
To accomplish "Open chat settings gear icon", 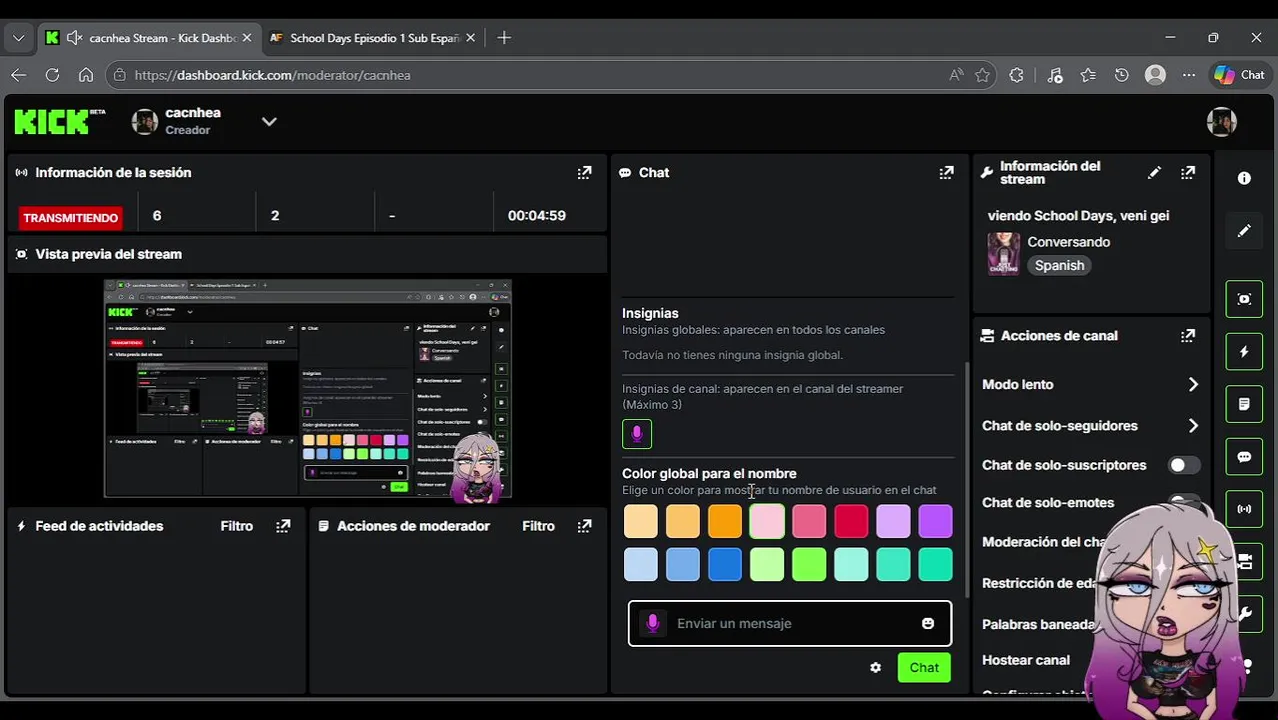I will tap(876, 667).
